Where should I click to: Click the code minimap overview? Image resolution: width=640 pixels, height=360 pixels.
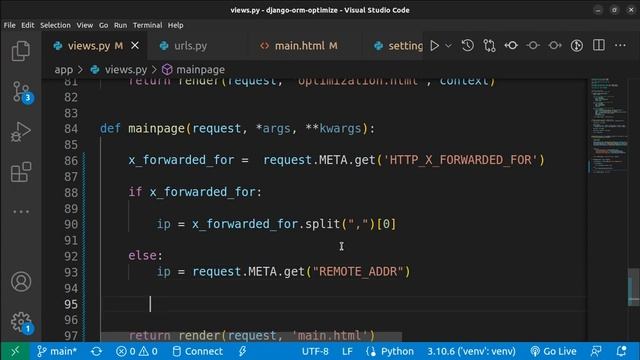(609, 125)
